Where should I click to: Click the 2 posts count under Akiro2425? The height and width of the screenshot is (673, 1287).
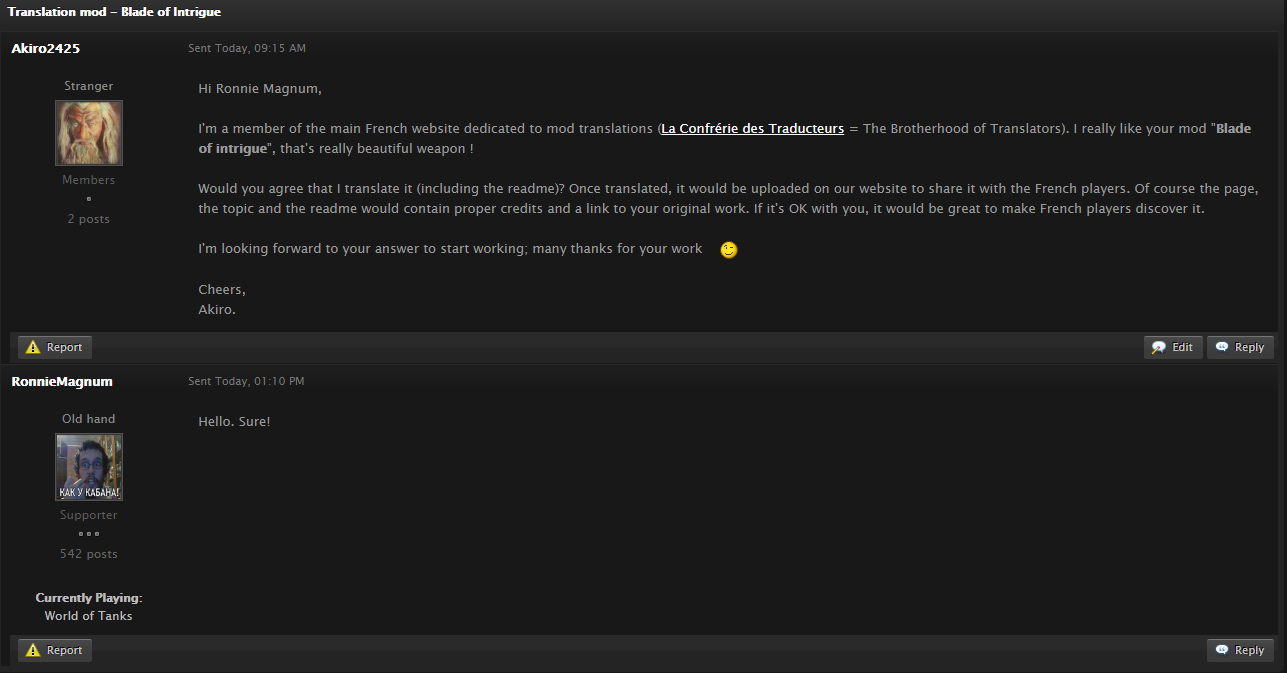coord(88,219)
